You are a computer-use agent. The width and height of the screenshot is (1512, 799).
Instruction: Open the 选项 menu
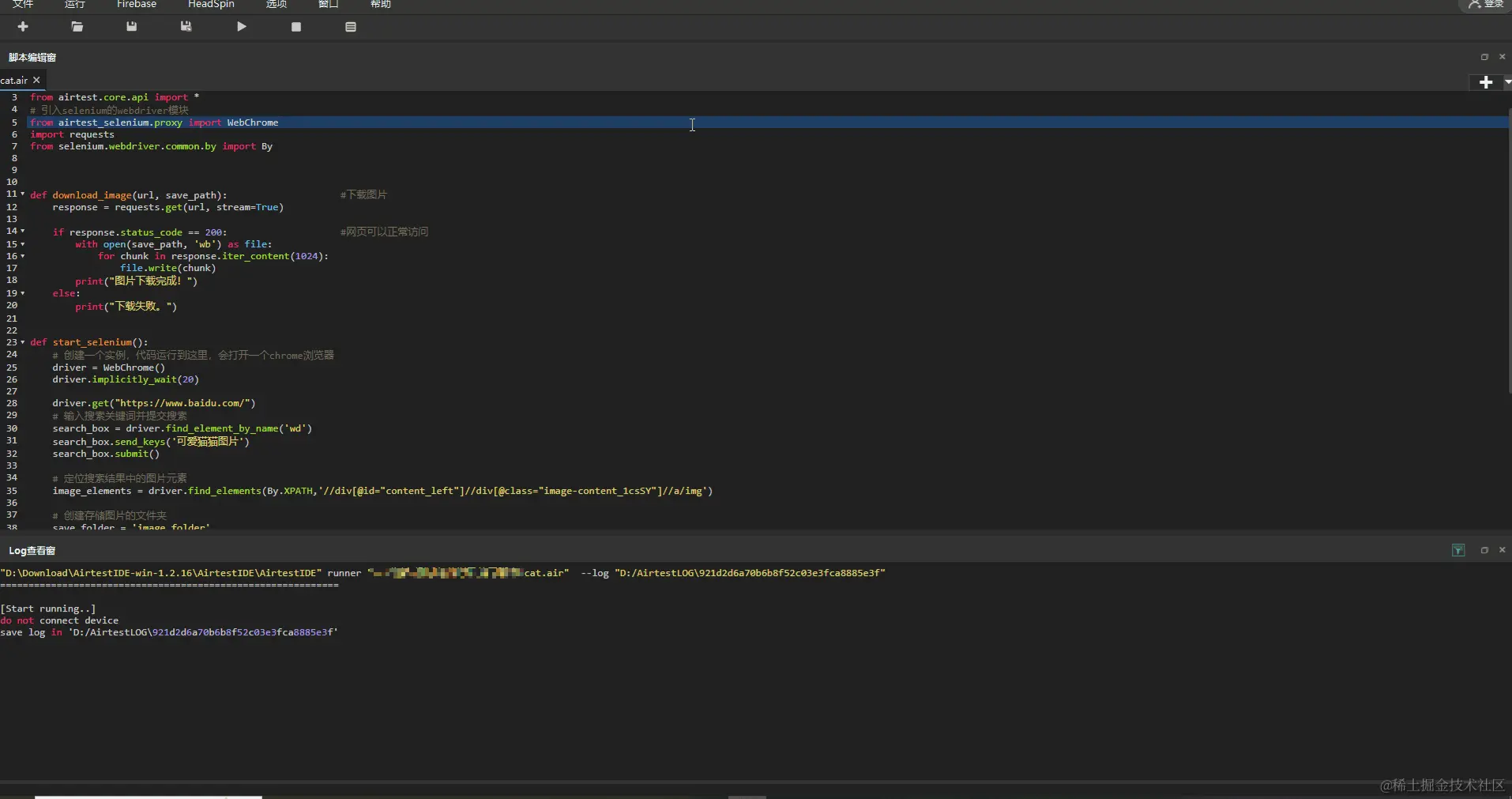coord(276,4)
